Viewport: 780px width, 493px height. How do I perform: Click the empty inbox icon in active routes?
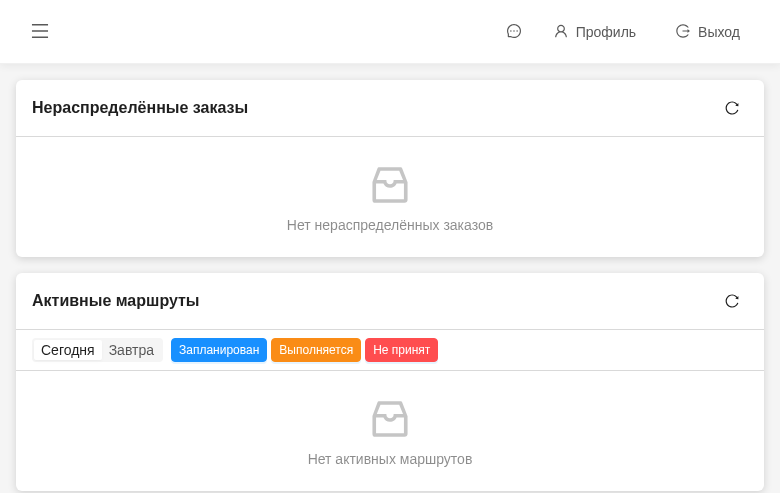390,419
